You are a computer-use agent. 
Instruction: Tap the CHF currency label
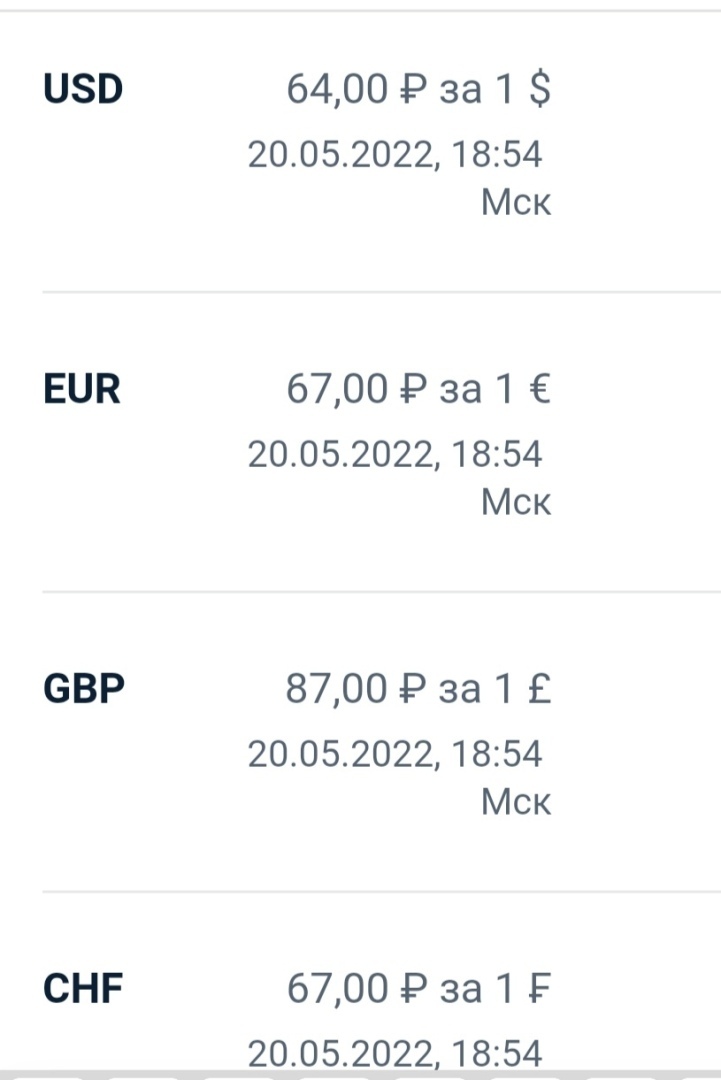pyautogui.click(x=83, y=989)
